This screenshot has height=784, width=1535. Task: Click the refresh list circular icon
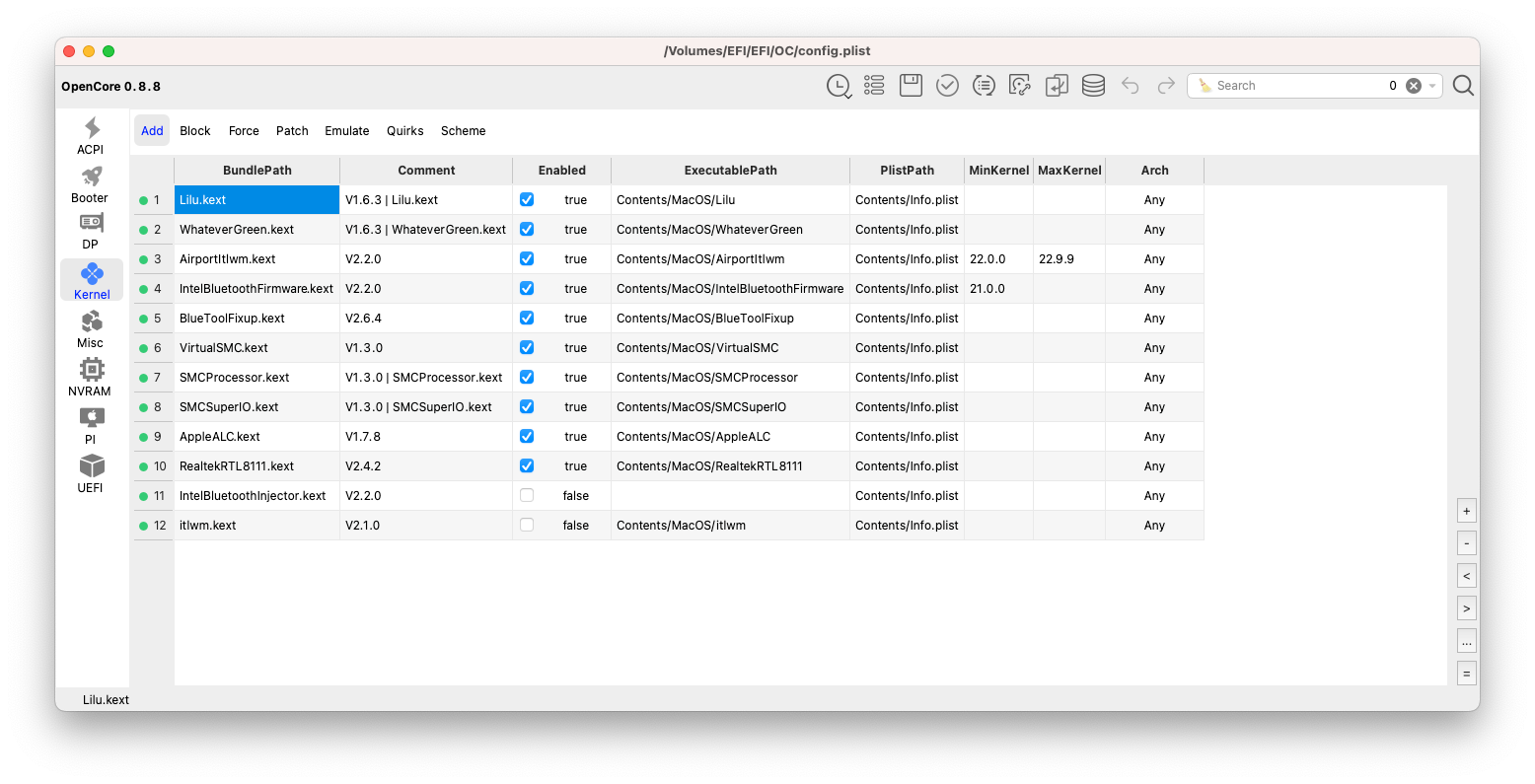[x=984, y=86]
